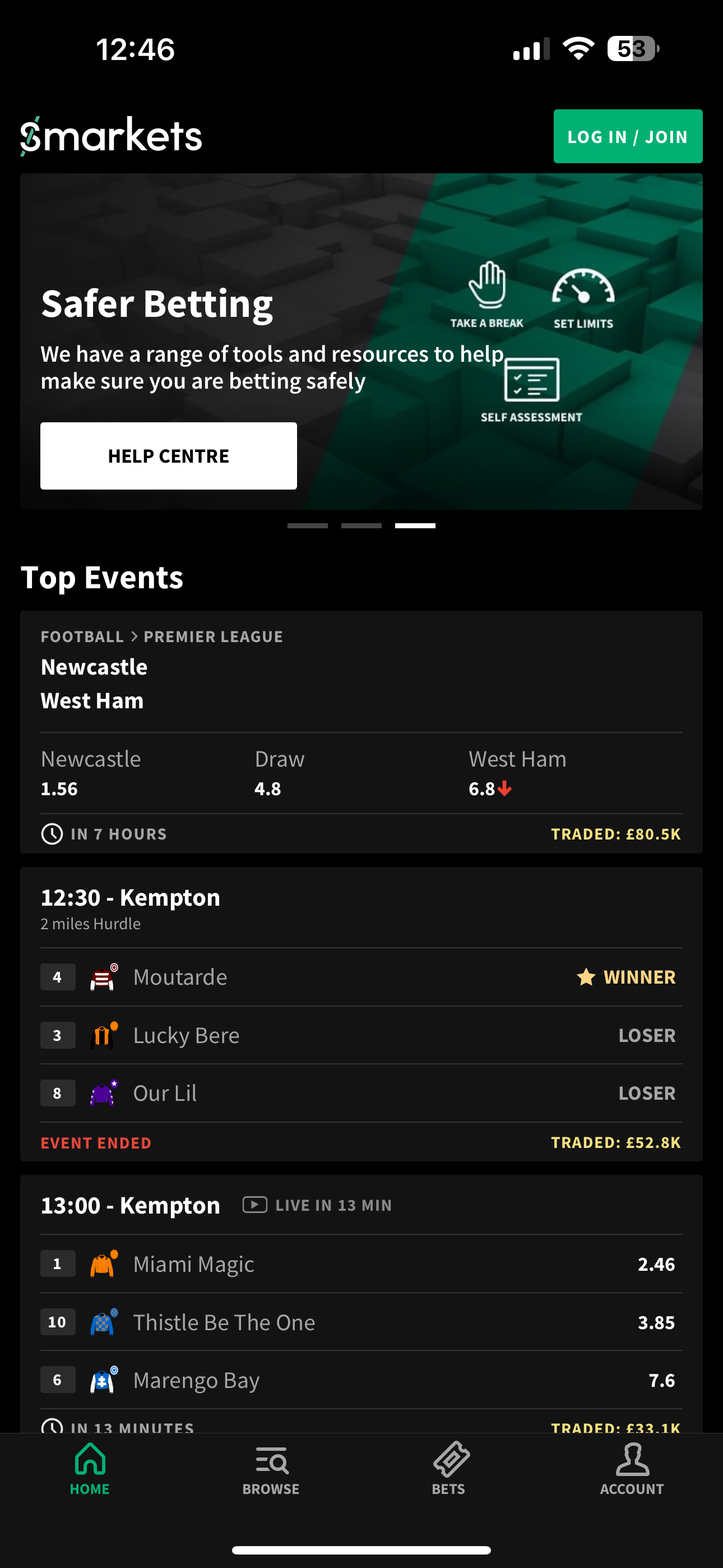Tap the Take a Break hand icon
Viewport: 723px width, 1568px height.
487,286
